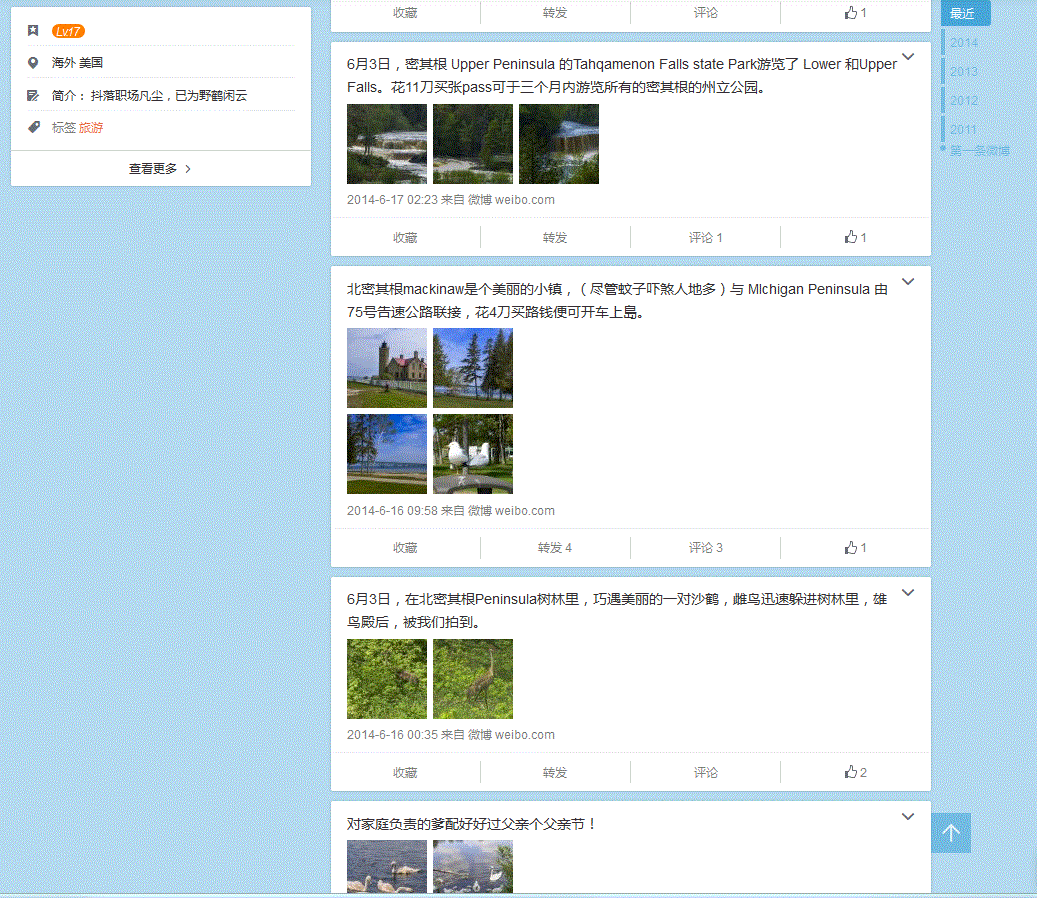
Task: Click the bio edit icon beside 简介
Action: [34, 96]
